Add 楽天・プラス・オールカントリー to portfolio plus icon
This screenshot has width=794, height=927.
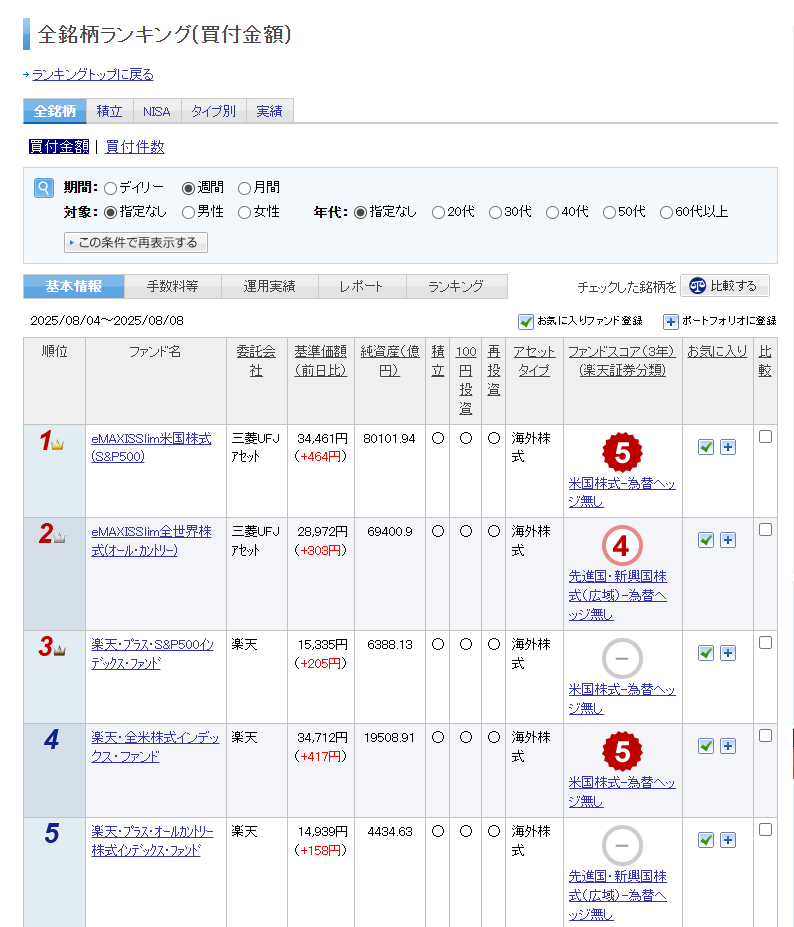pos(728,840)
